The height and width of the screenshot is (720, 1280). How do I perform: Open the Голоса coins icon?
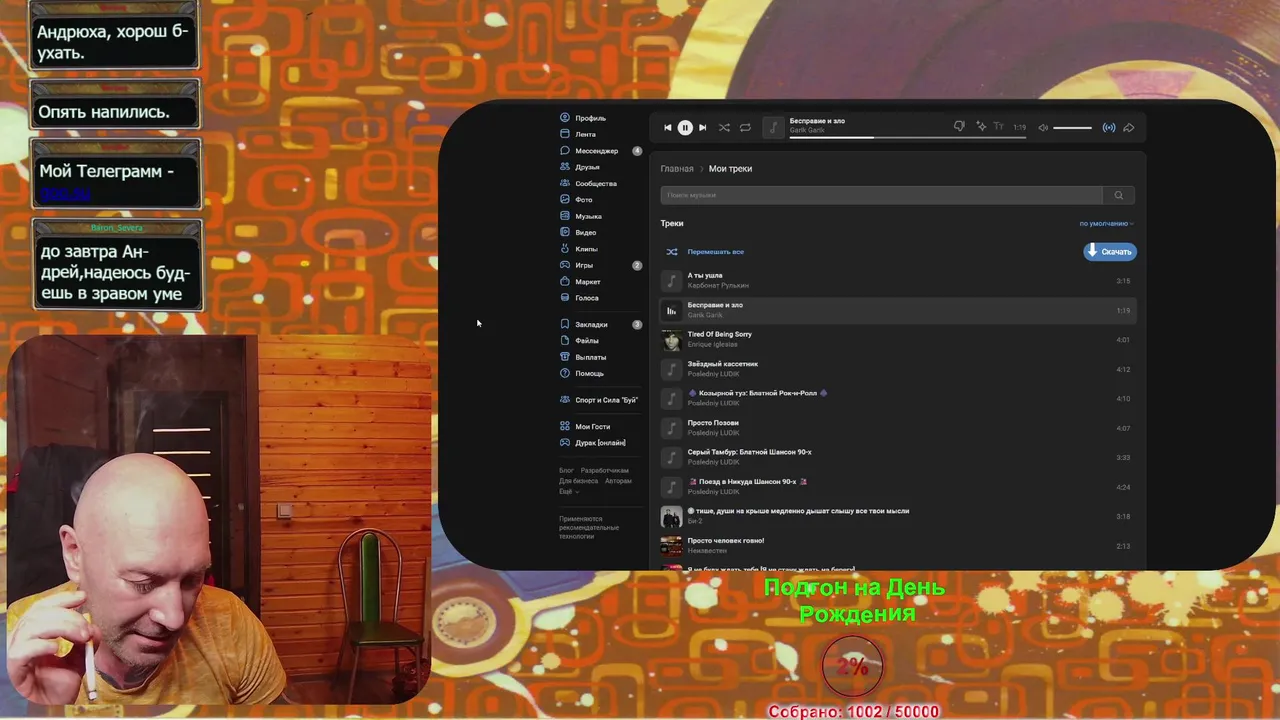click(x=565, y=298)
